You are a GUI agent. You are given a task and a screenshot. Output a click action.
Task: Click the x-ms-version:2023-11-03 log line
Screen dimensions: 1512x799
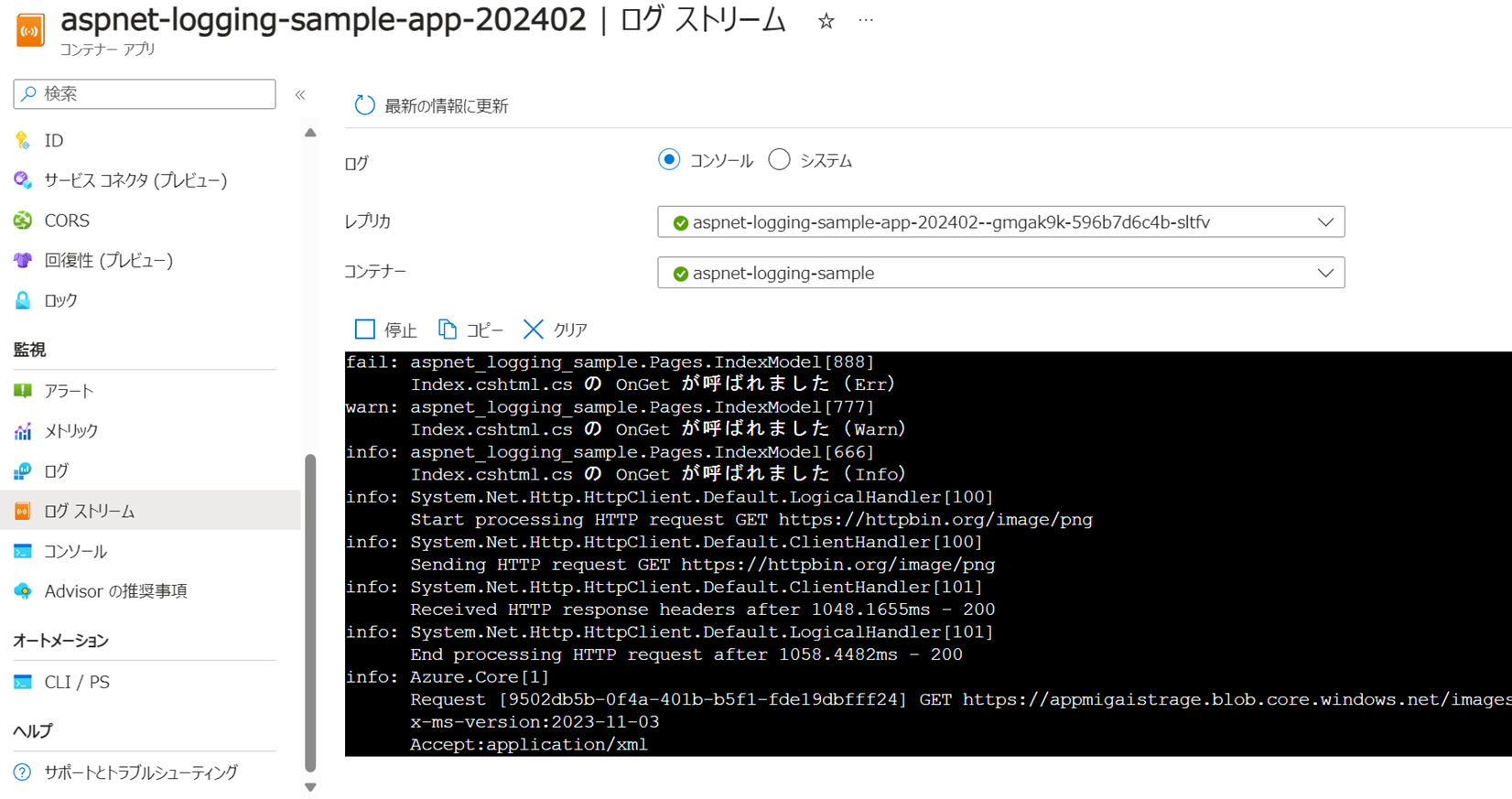click(x=535, y=721)
